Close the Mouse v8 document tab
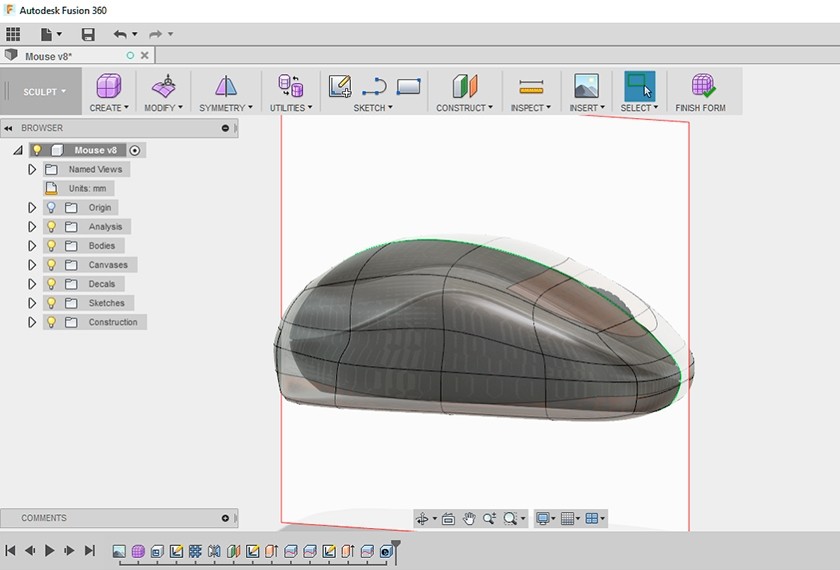The image size is (840, 570). [x=145, y=56]
